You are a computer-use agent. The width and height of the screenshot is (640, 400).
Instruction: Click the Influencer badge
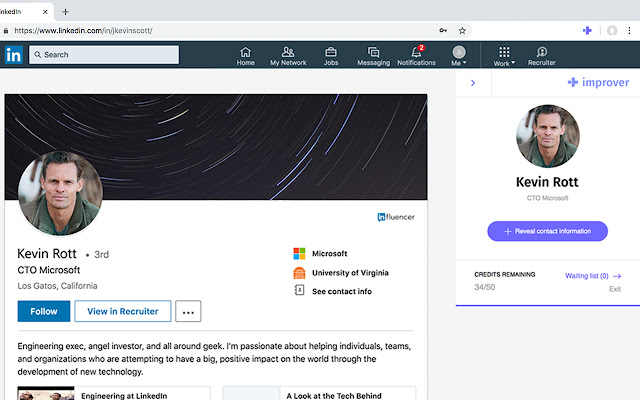click(396, 217)
